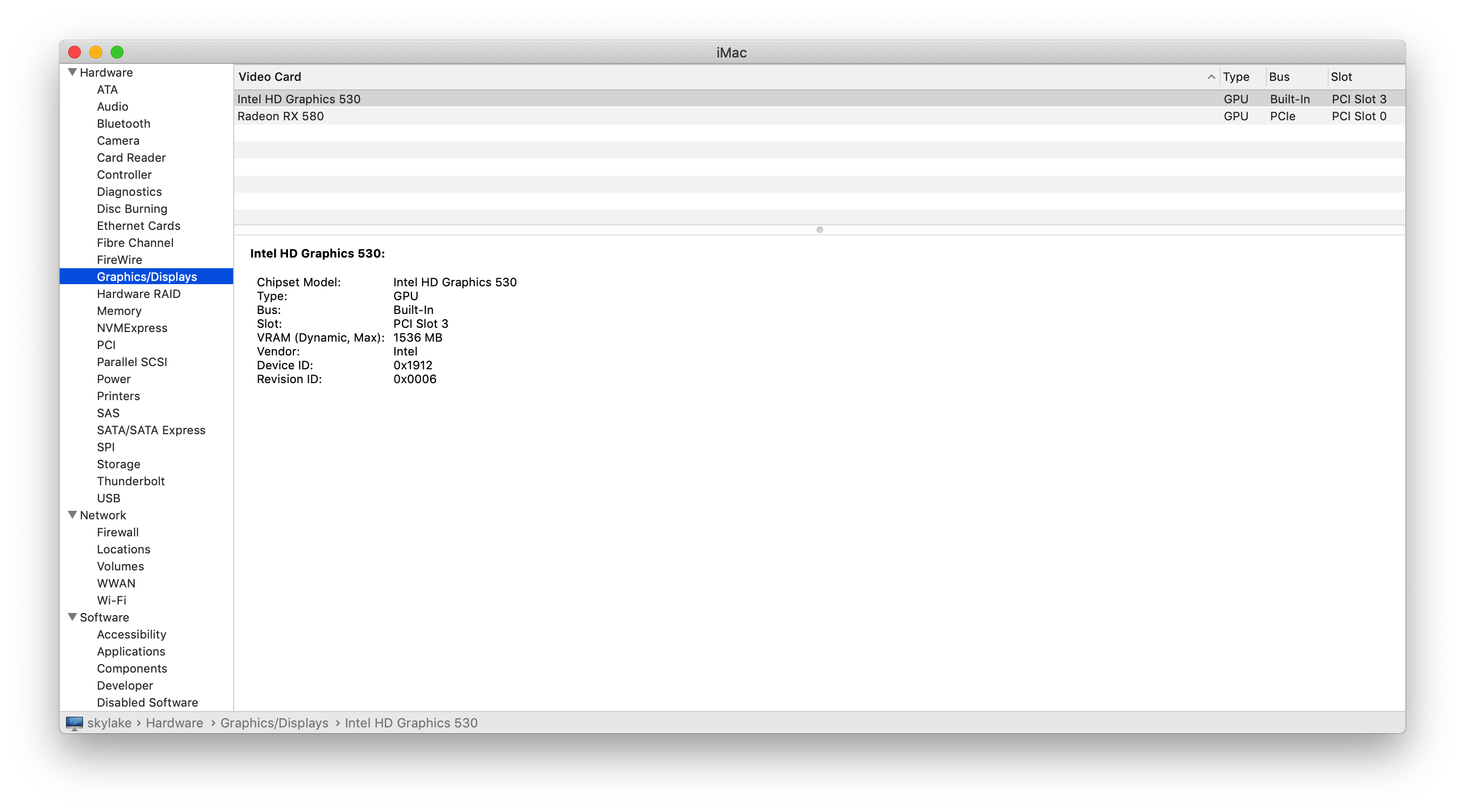Select Wi-Fi under Network
1465x812 pixels.
(x=111, y=600)
